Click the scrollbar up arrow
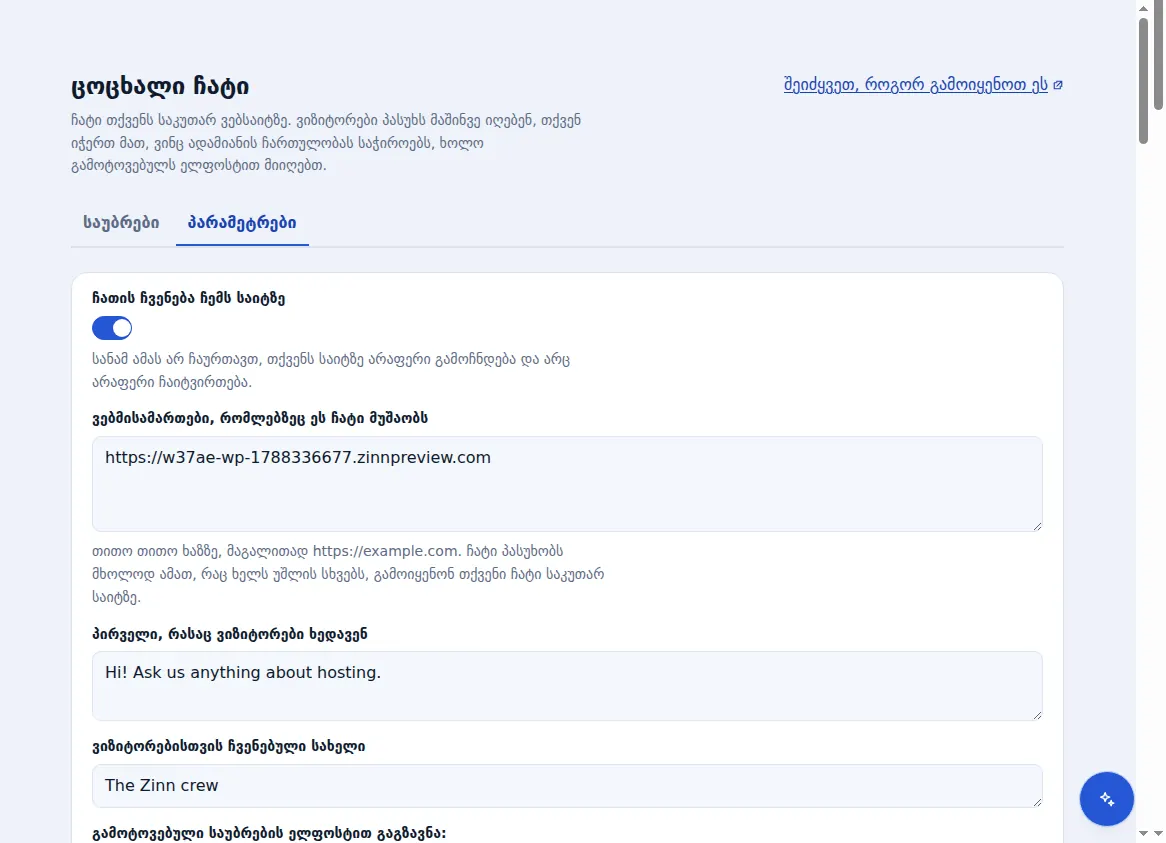 (1144, 8)
